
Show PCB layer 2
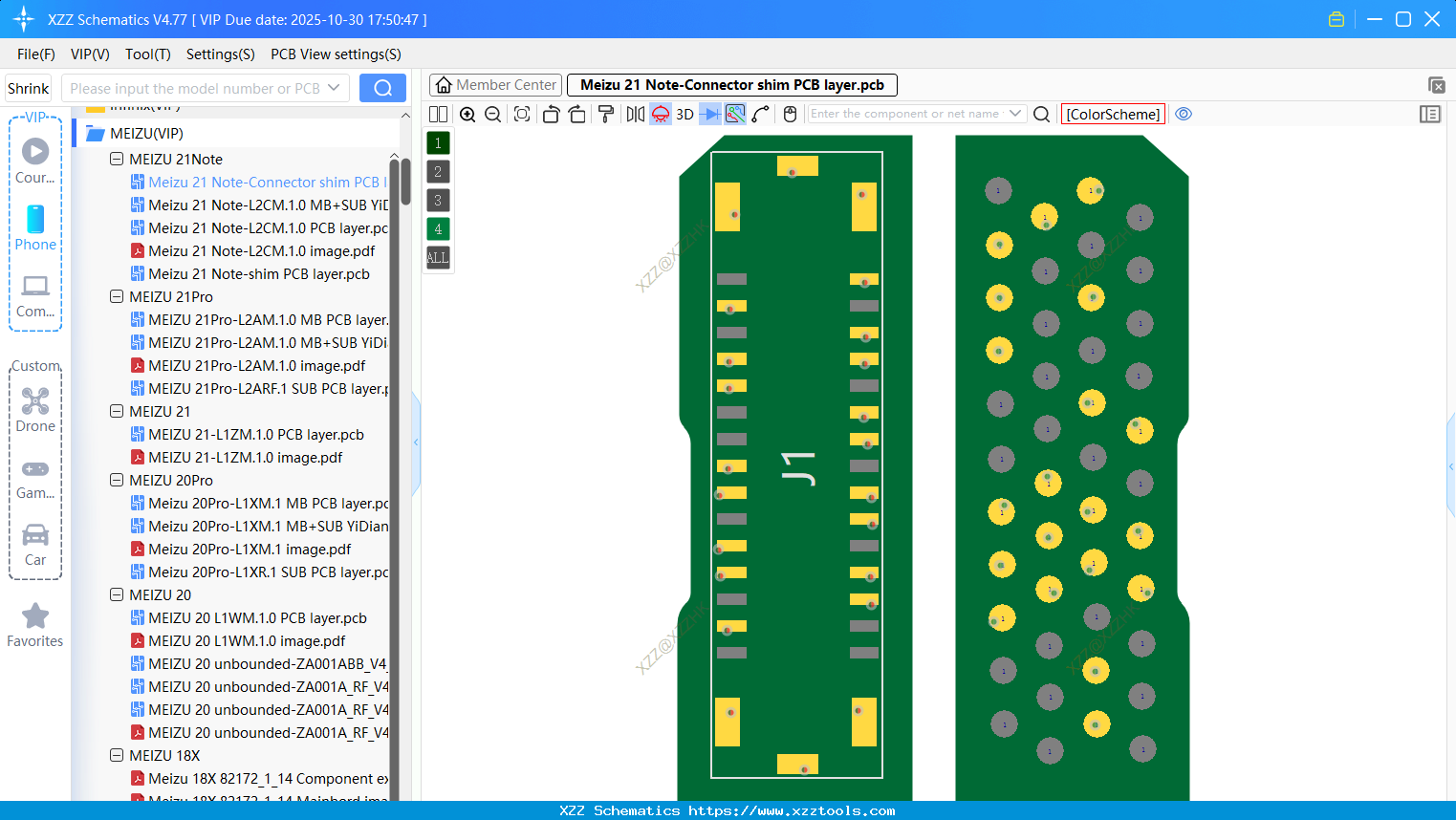[438, 172]
